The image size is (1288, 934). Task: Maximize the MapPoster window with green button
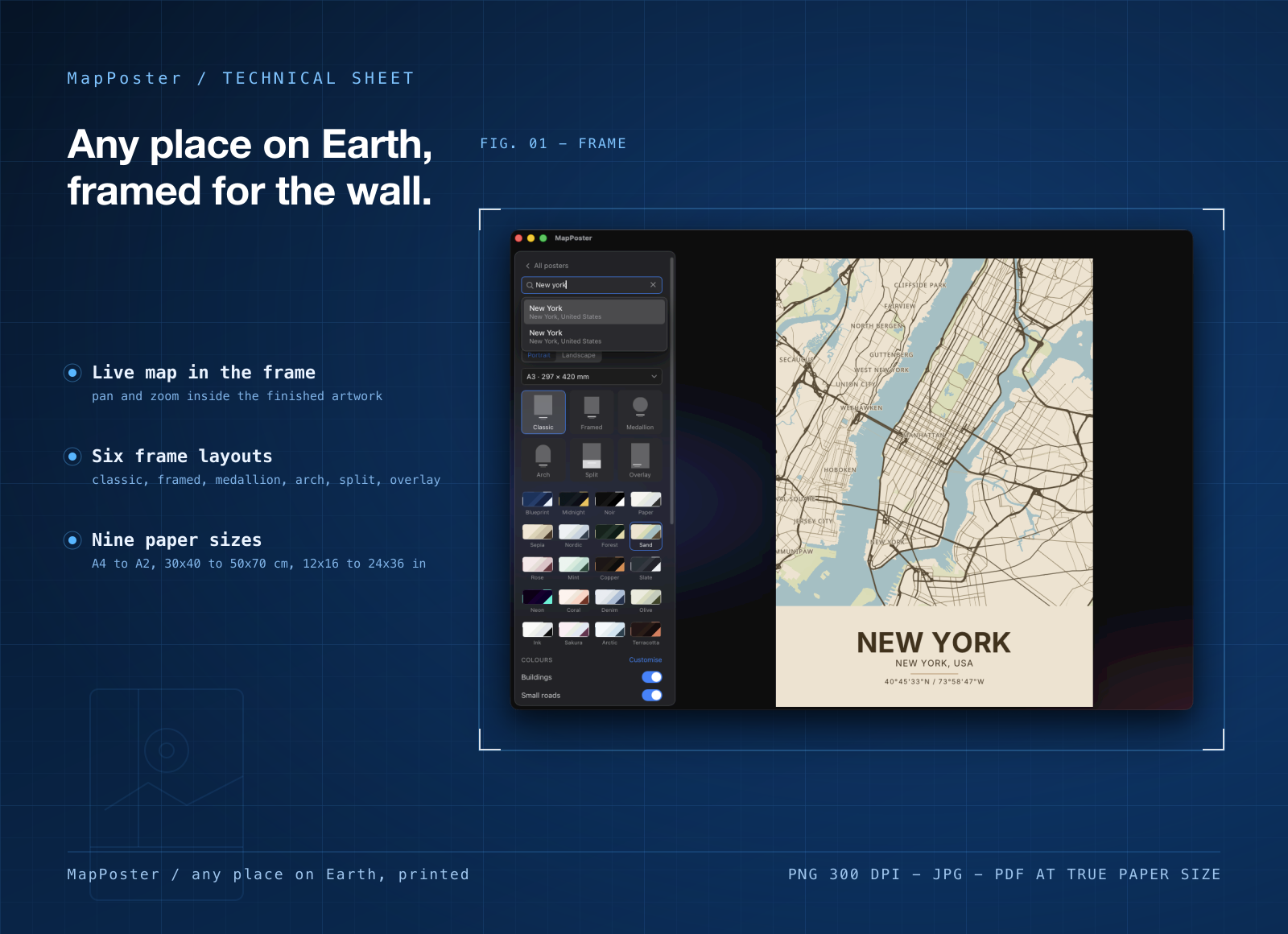tap(543, 238)
